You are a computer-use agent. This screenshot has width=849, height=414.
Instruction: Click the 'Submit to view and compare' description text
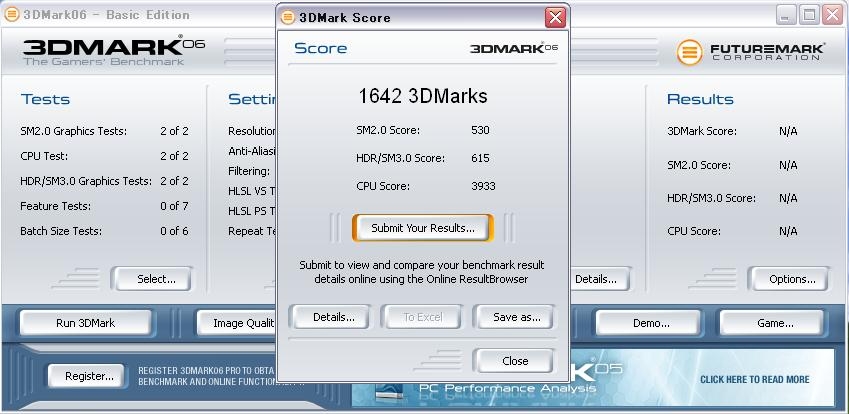pos(422,272)
